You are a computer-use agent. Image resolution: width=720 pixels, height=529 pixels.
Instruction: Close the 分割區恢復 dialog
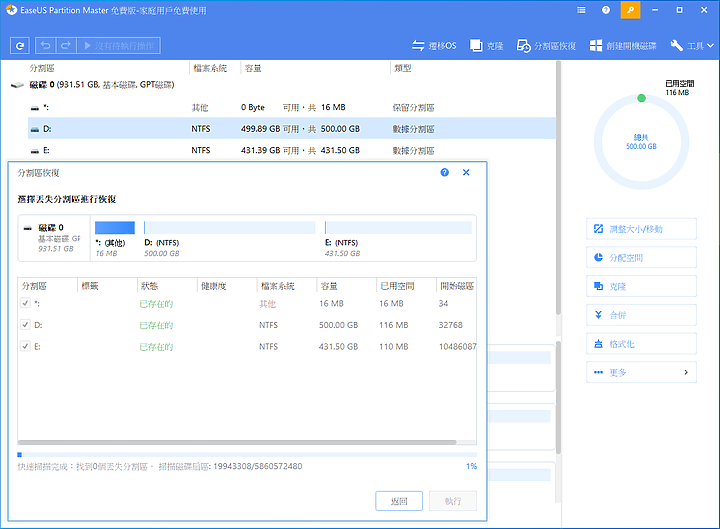(466, 172)
